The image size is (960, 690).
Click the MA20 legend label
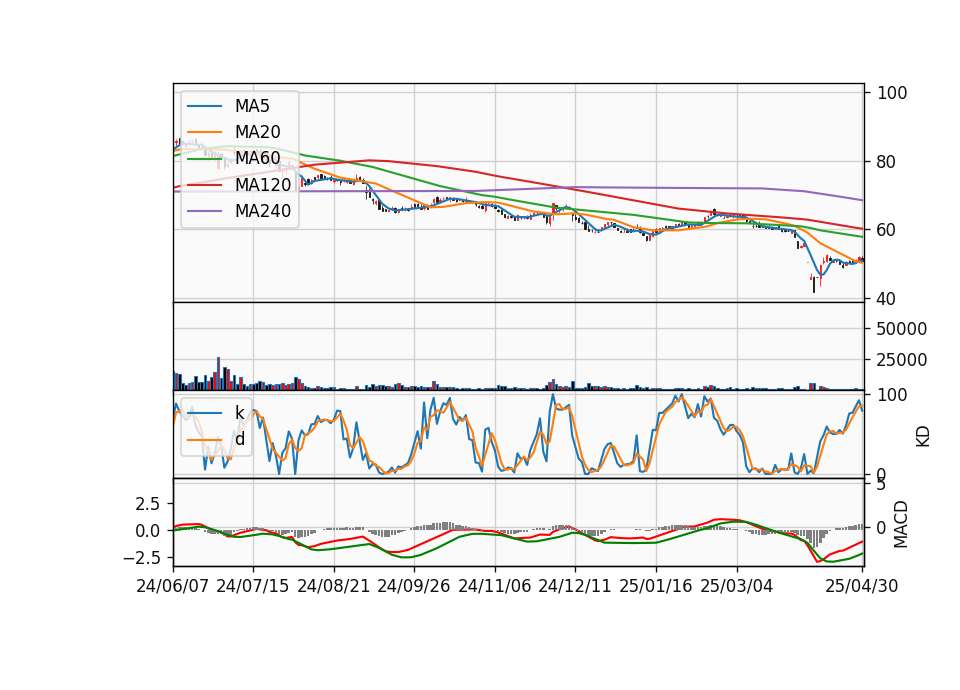coord(257,132)
